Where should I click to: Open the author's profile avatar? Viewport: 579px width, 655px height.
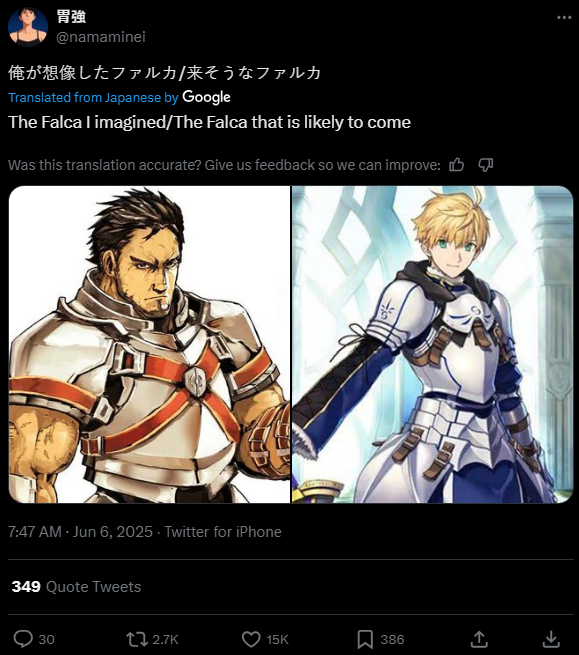tap(28, 27)
